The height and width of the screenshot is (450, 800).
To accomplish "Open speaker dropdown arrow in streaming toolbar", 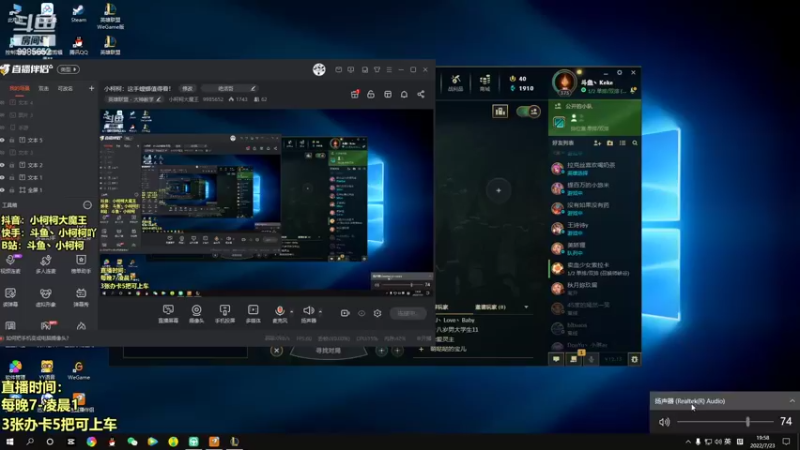I will (320, 311).
